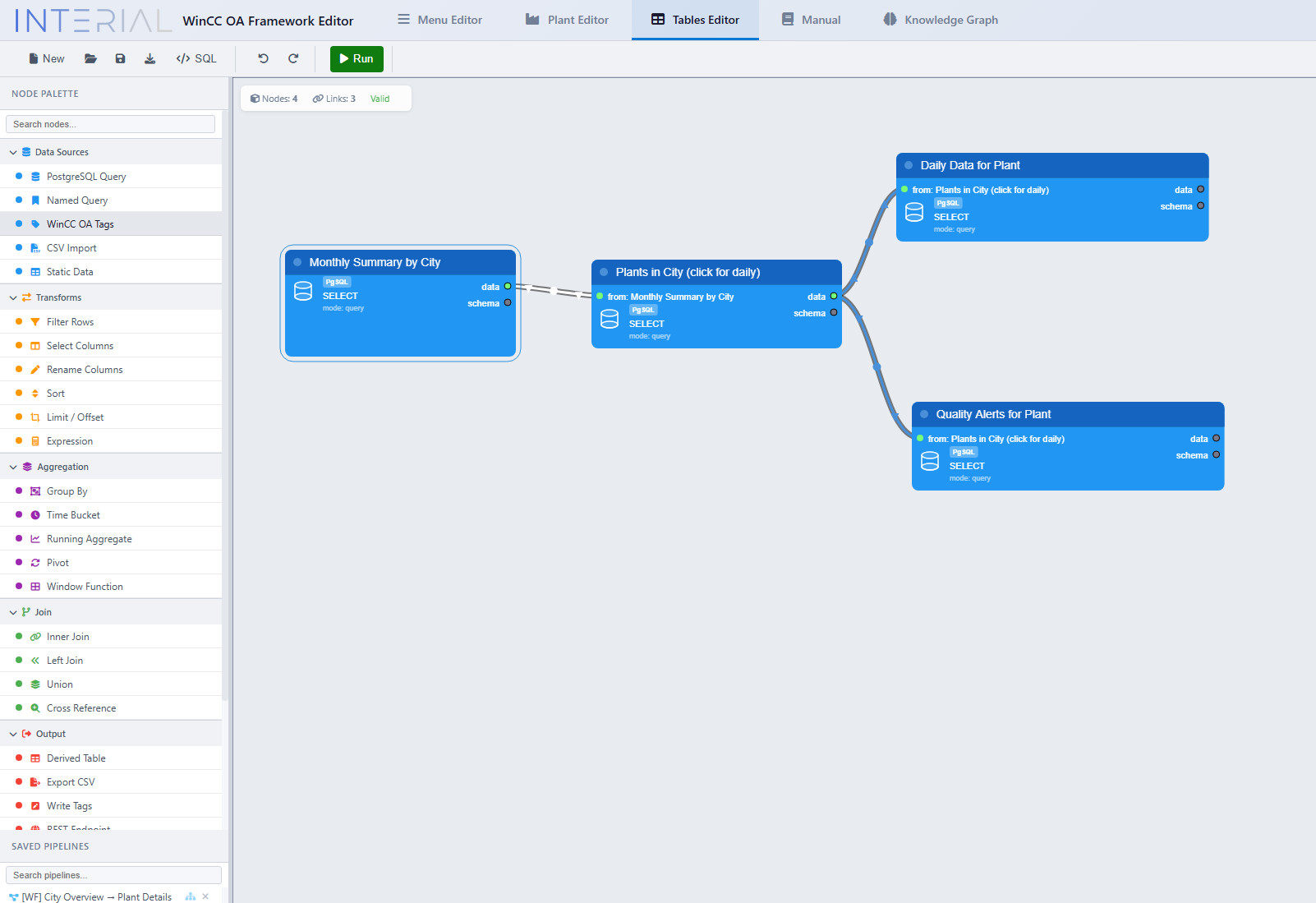Screen dimensions: 1316x903
Task: Toggle the data port on Daily Data for Plant
Action: pos(1200,189)
